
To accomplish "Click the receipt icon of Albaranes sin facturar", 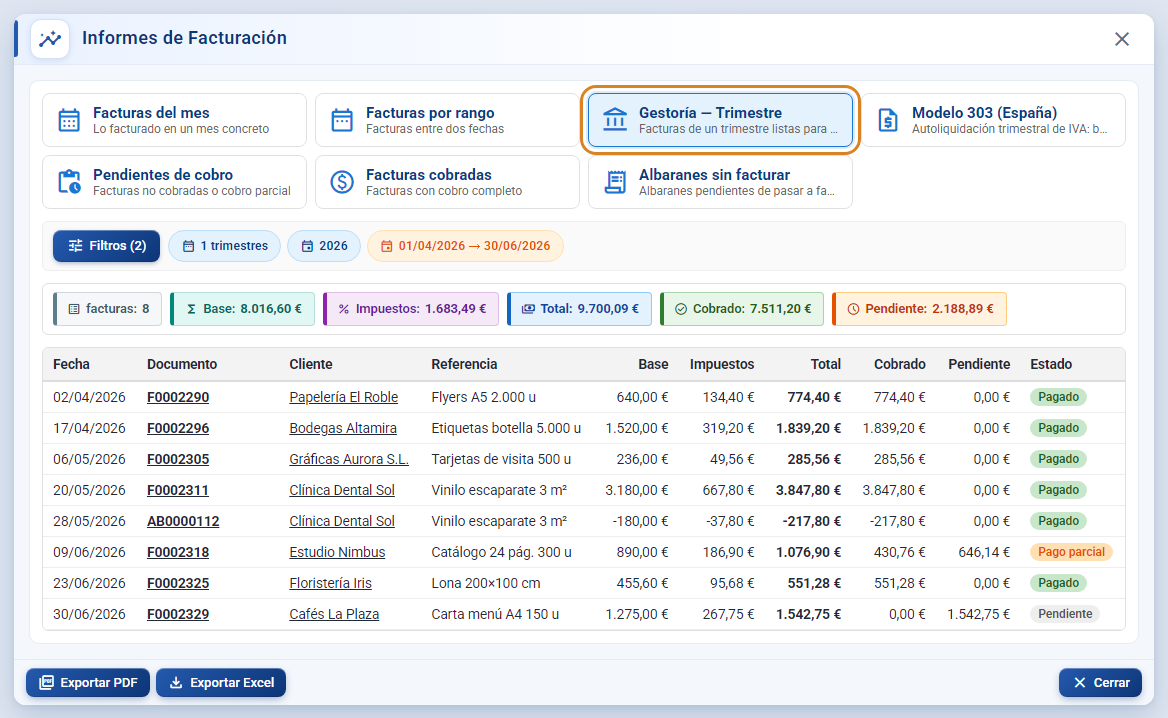I will coord(615,182).
